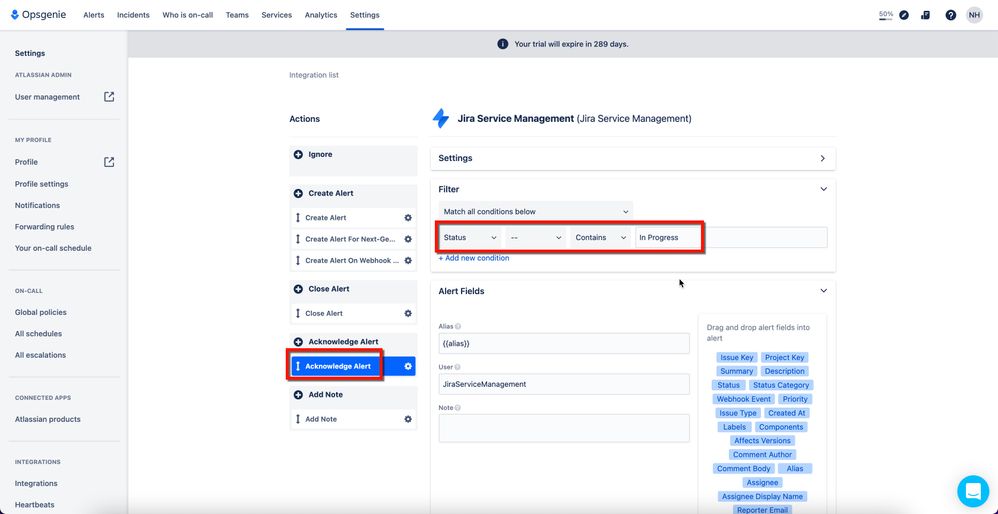Viewport: 998px width, 514px height.
Task: Click the 50% progress indicator
Action: point(885,15)
